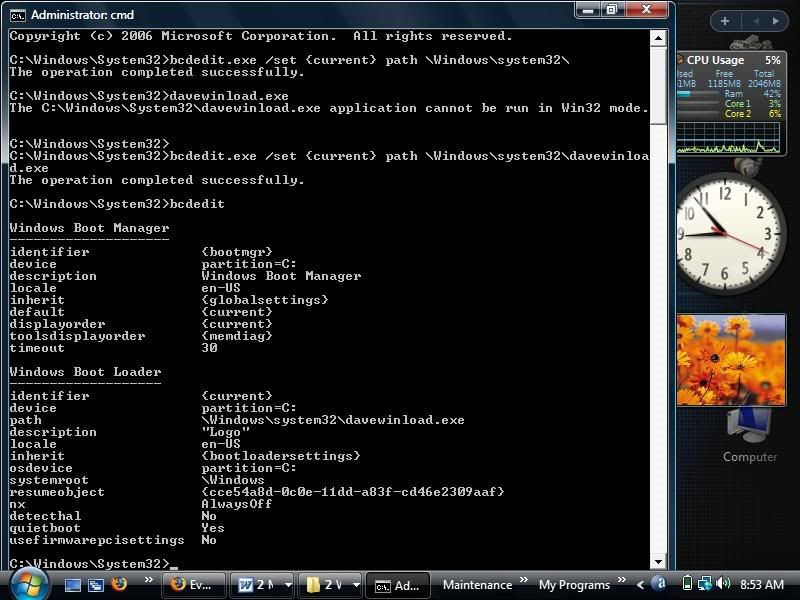Launch Firefox from Quick Launch
The height and width of the screenshot is (600, 800).
tap(119, 584)
